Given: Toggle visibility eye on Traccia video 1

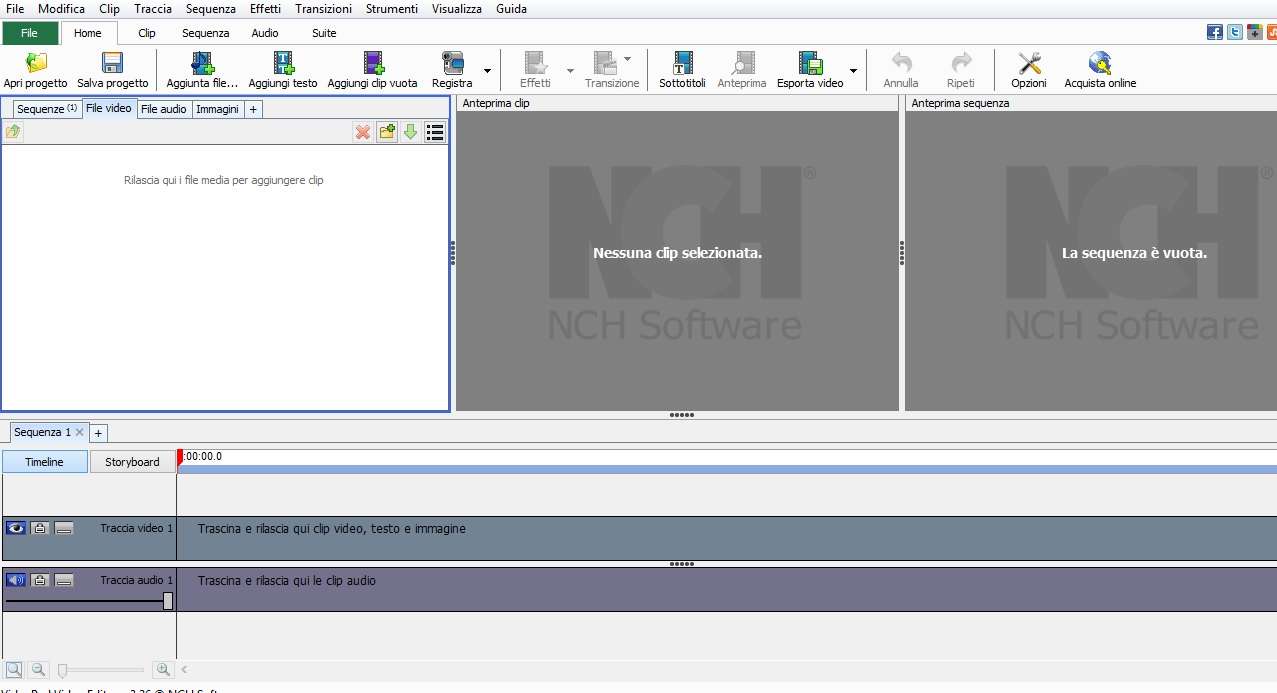Looking at the screenshot, I should 16,528.
